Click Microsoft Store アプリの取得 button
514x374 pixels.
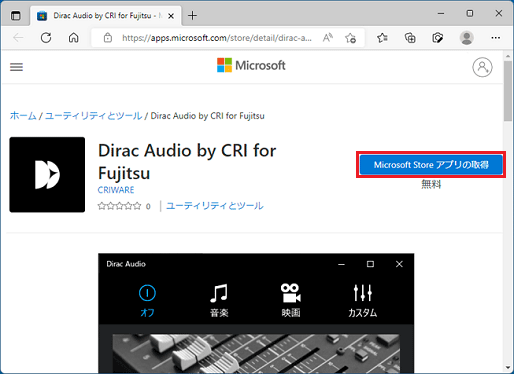click(x=431, y=165)
